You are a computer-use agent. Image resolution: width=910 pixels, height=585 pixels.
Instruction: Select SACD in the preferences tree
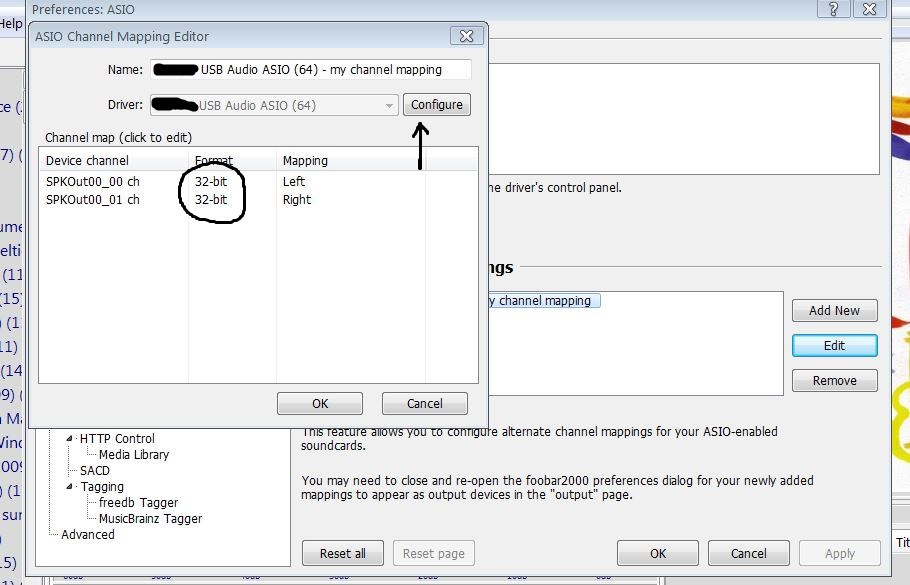[x=95, y=471]
